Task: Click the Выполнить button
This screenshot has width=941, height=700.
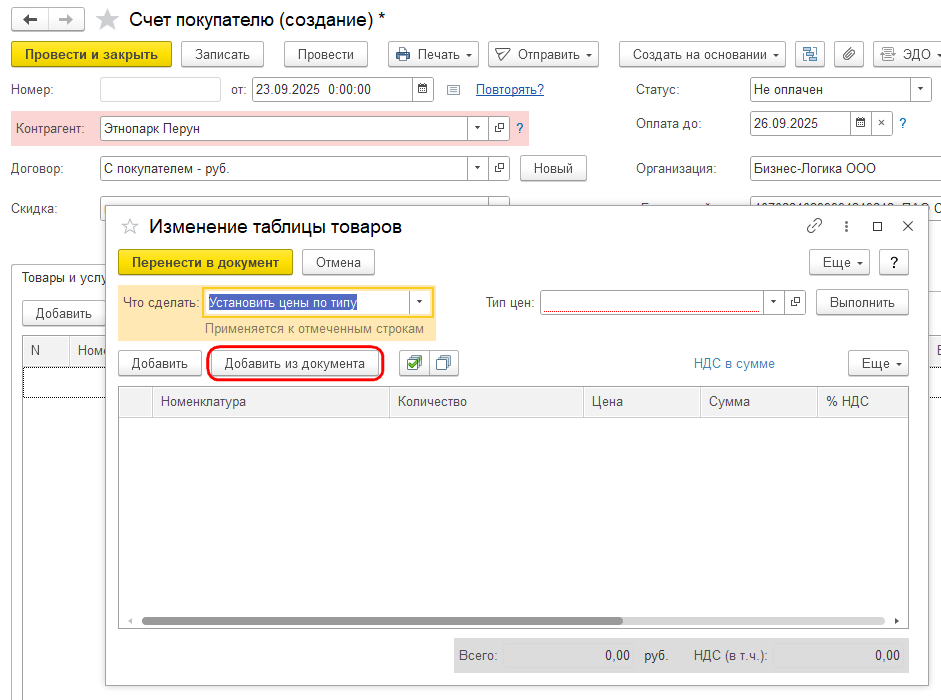Action: tap(862, 302)
